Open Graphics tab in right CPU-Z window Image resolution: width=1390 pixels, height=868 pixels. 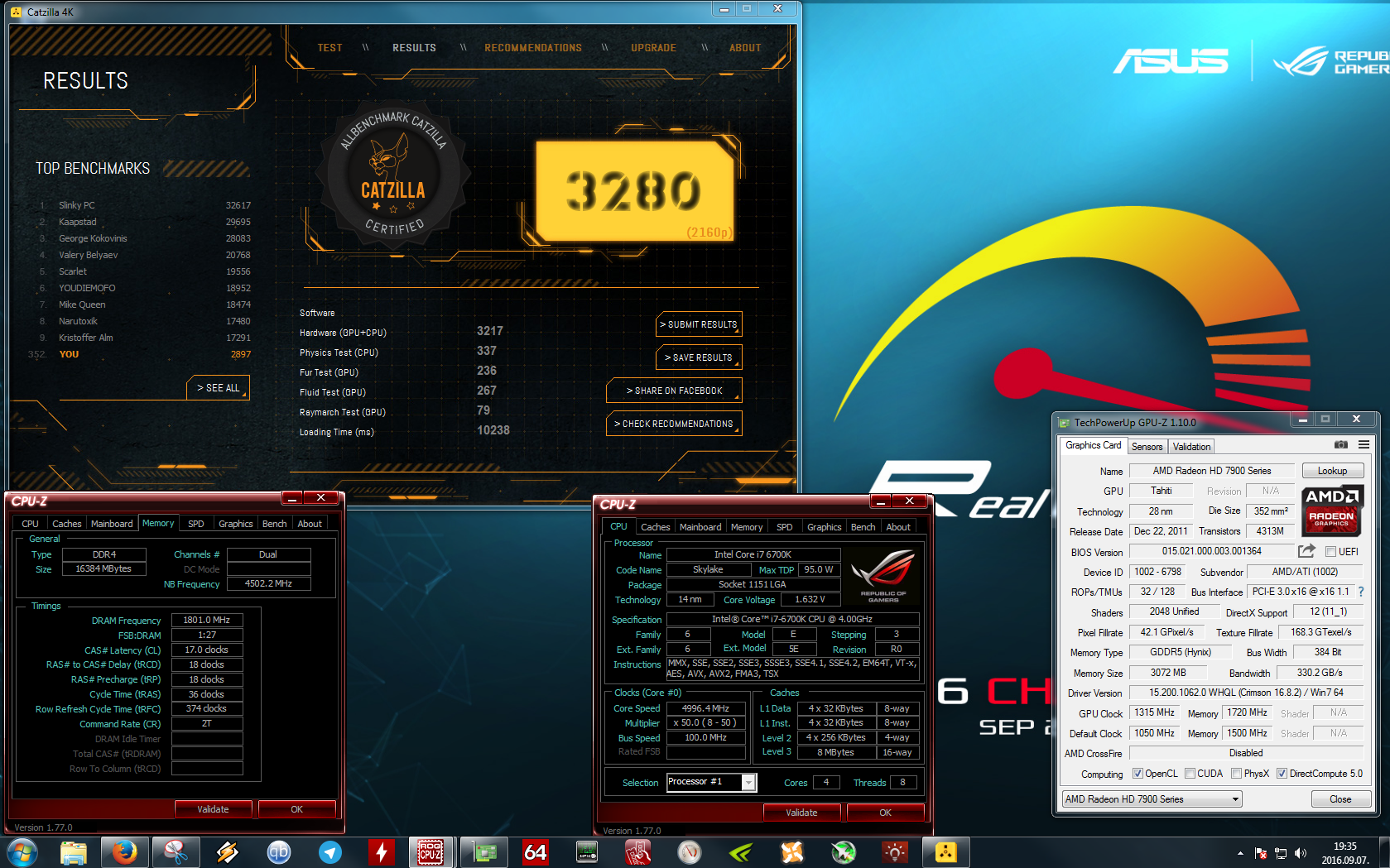[824, 527]
